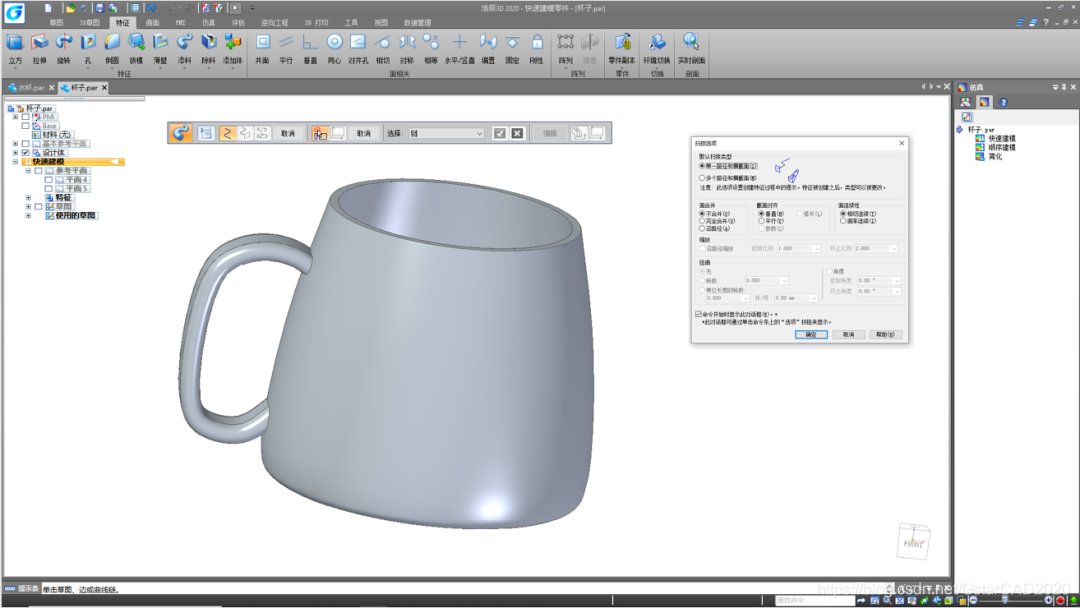Click the green checkmark accept icon in command bar
The width and height of the screenshot is (1080, 608).
pos(499,134)
